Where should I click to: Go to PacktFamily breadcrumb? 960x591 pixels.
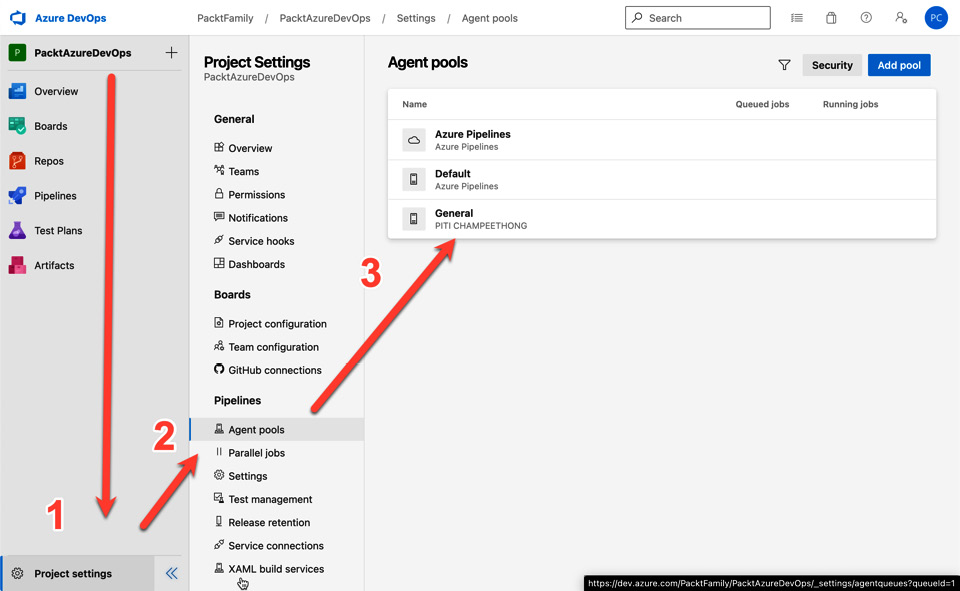point(225,18)
